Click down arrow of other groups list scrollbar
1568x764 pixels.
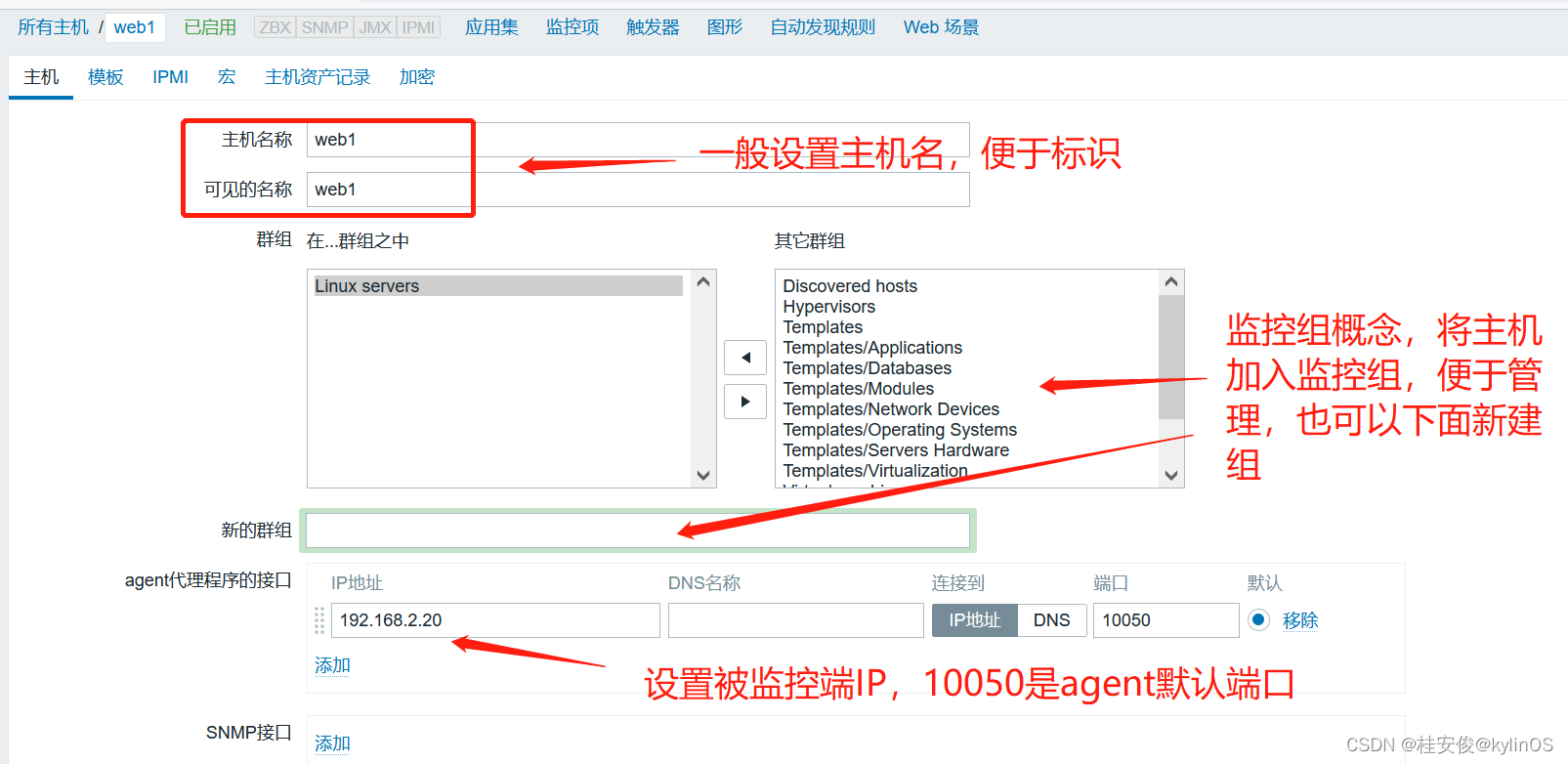point(1171,475)
